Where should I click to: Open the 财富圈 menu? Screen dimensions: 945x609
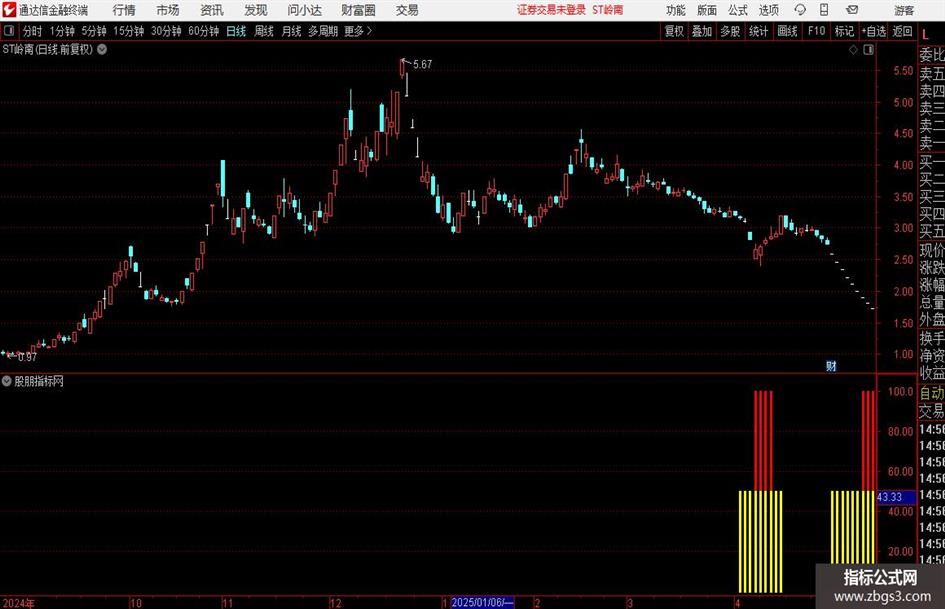point(358,10)
